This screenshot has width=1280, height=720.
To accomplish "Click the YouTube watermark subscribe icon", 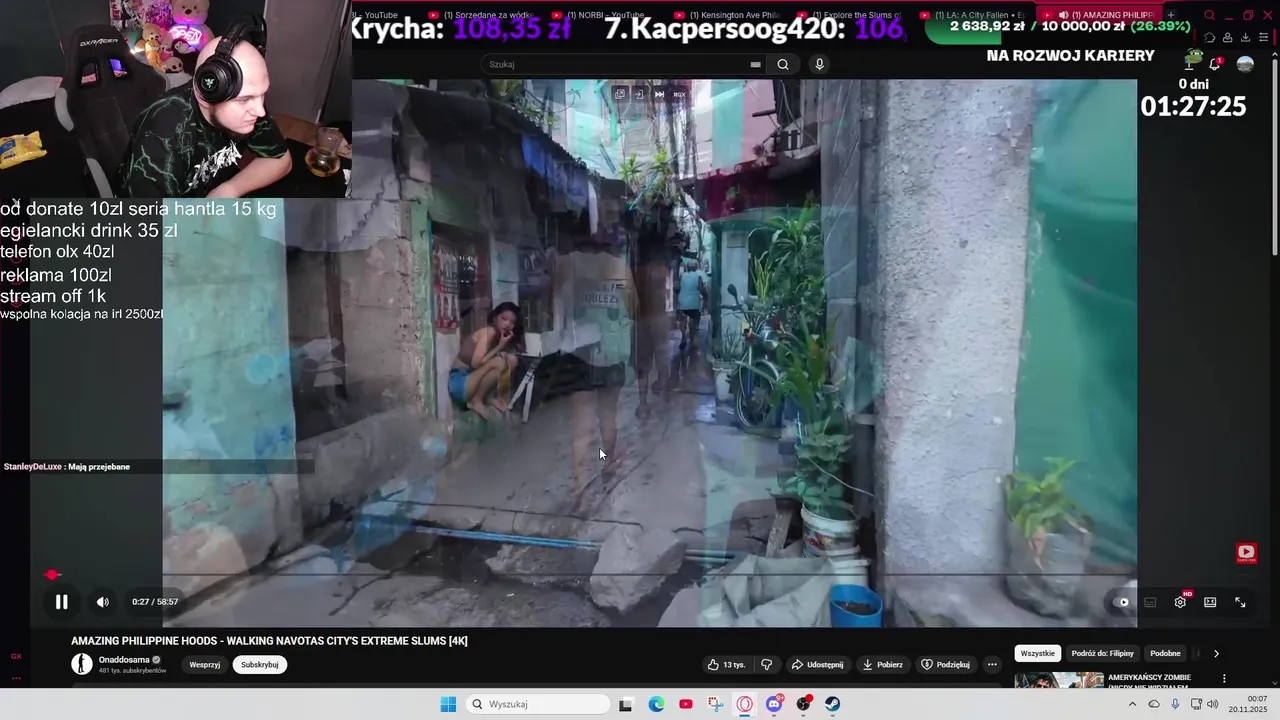I will [x=1246, y=552].
